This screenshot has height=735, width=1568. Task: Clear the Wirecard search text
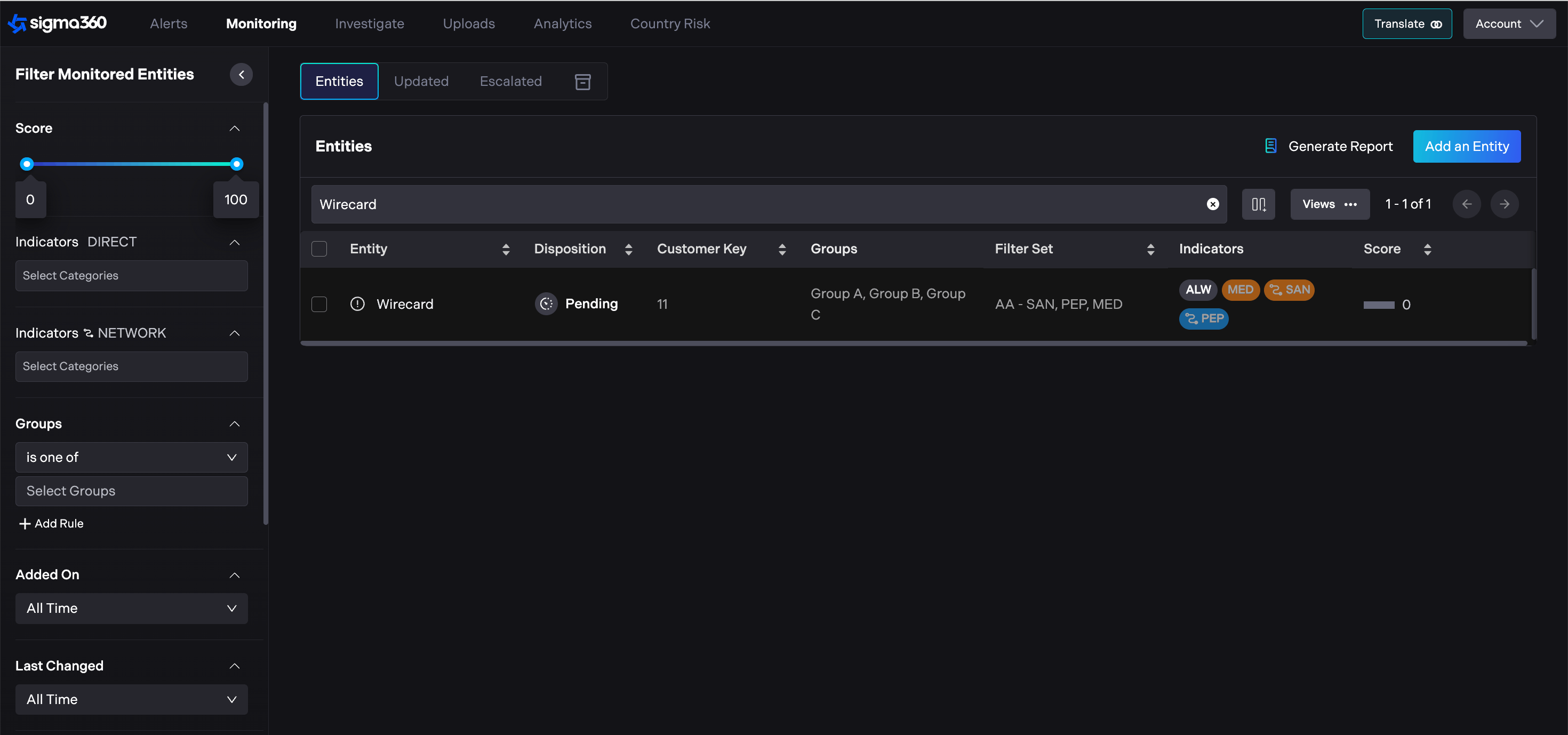pyautogui.click(x=1212, y=204)
